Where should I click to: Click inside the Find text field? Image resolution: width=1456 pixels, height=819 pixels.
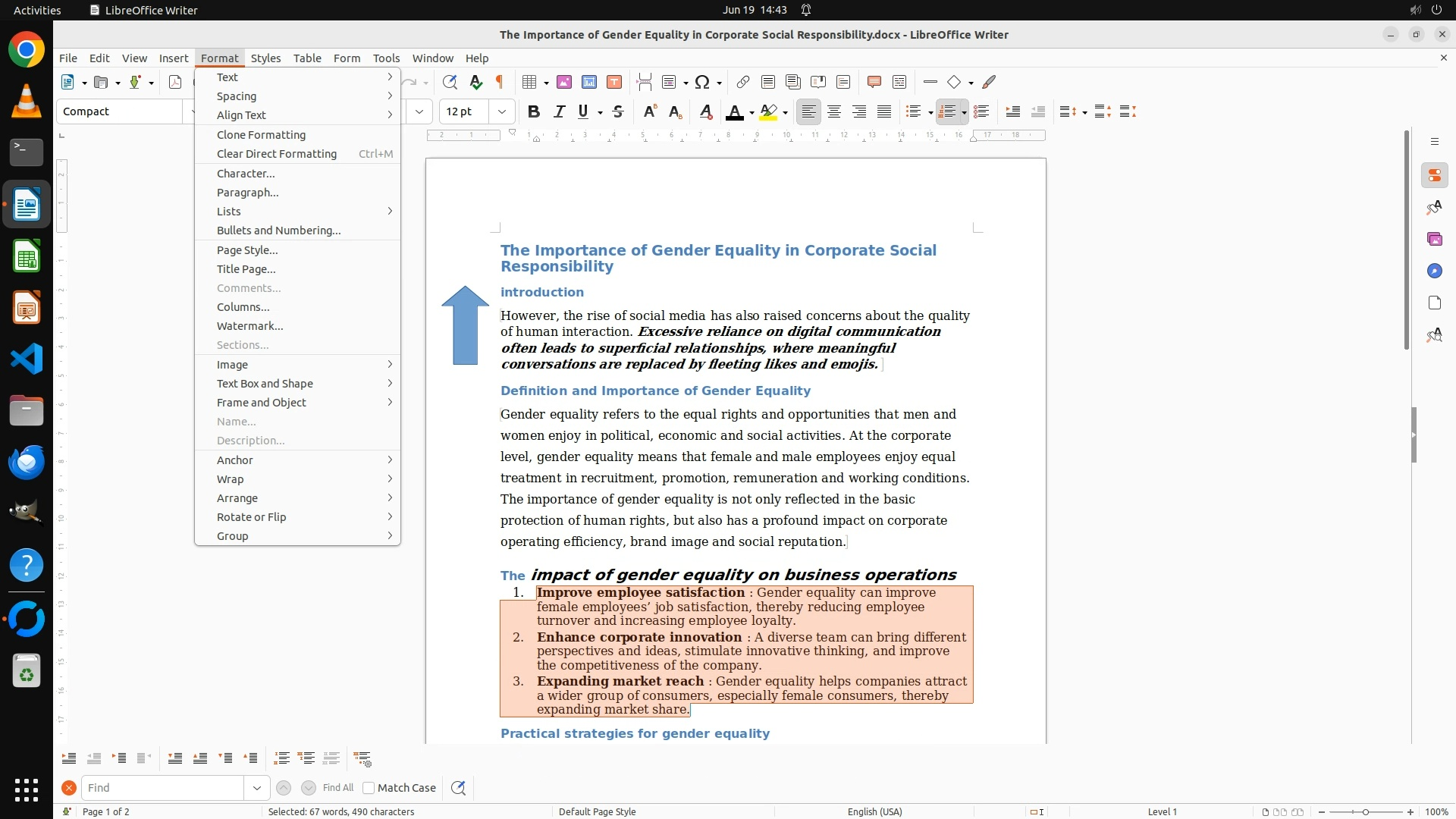[163, 788]
